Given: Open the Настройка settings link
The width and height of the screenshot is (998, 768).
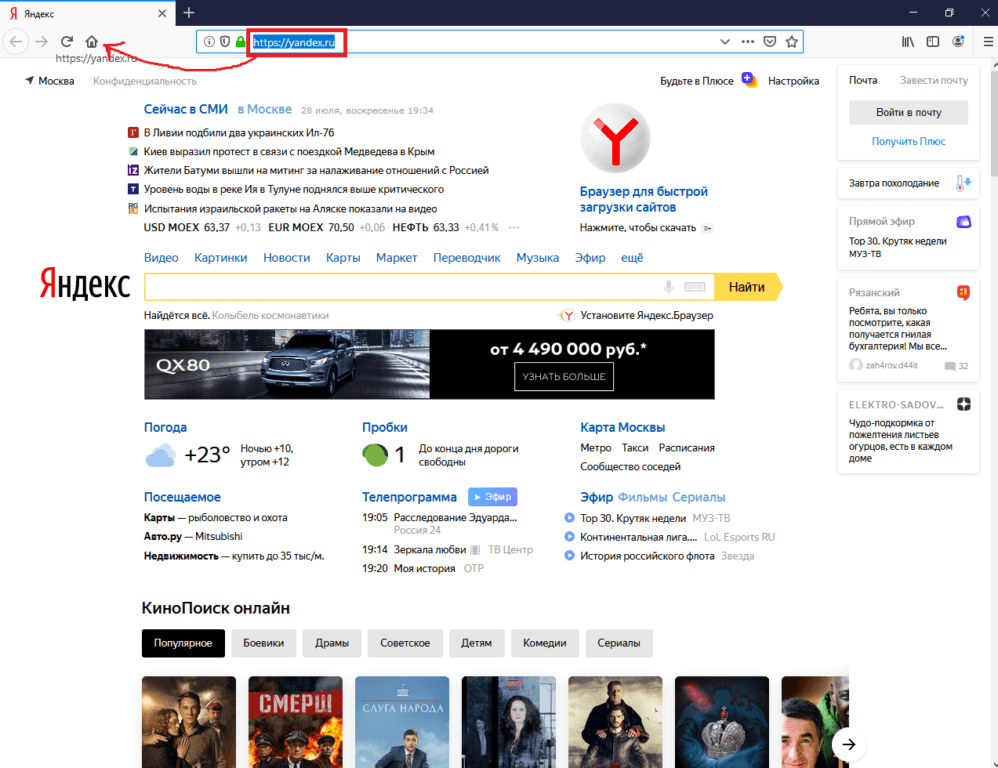Looking at the screenshot, I should (x=793, y=81).
